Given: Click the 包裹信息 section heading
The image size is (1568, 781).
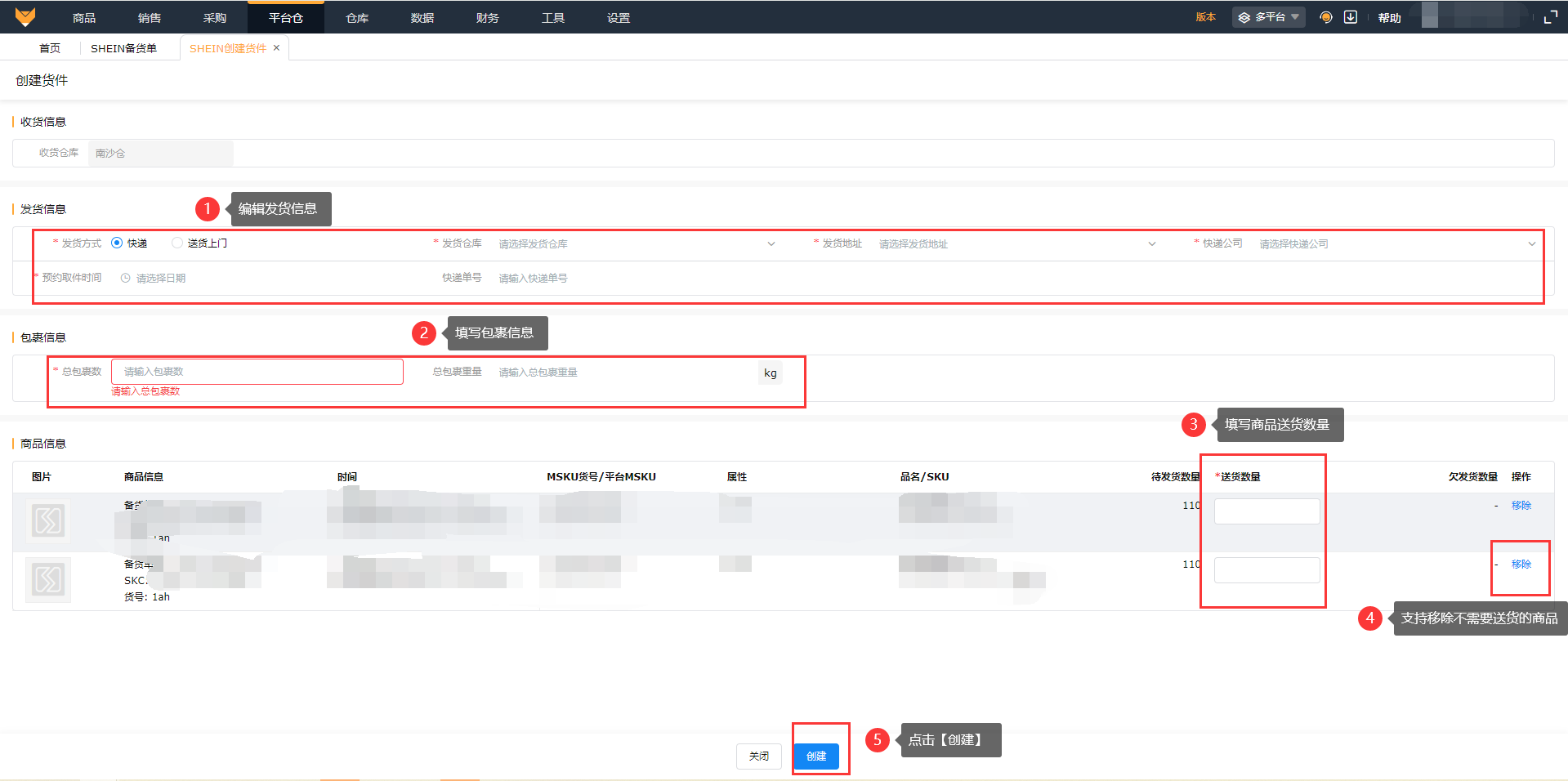Looking at the screenshot, I should click(43, 337).
